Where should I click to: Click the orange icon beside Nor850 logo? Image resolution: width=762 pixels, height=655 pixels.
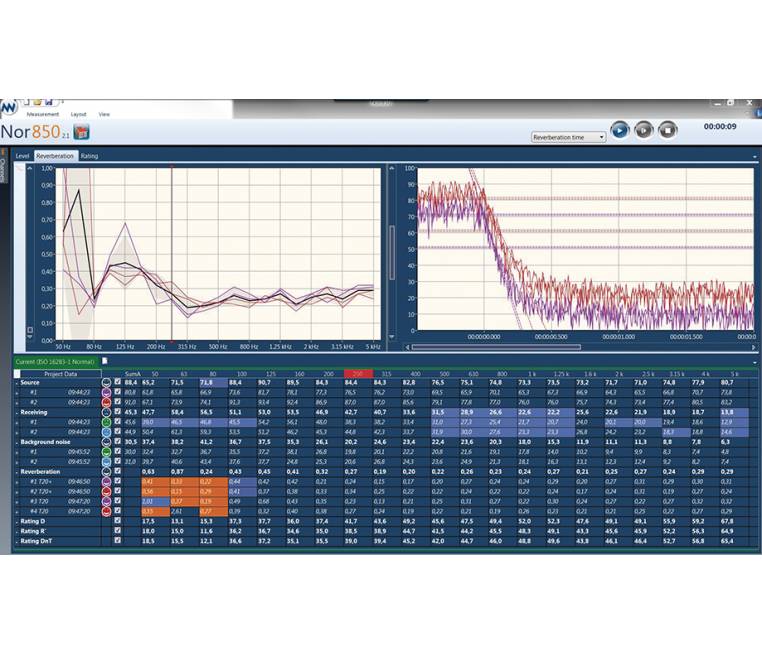(x=82, y=131)
